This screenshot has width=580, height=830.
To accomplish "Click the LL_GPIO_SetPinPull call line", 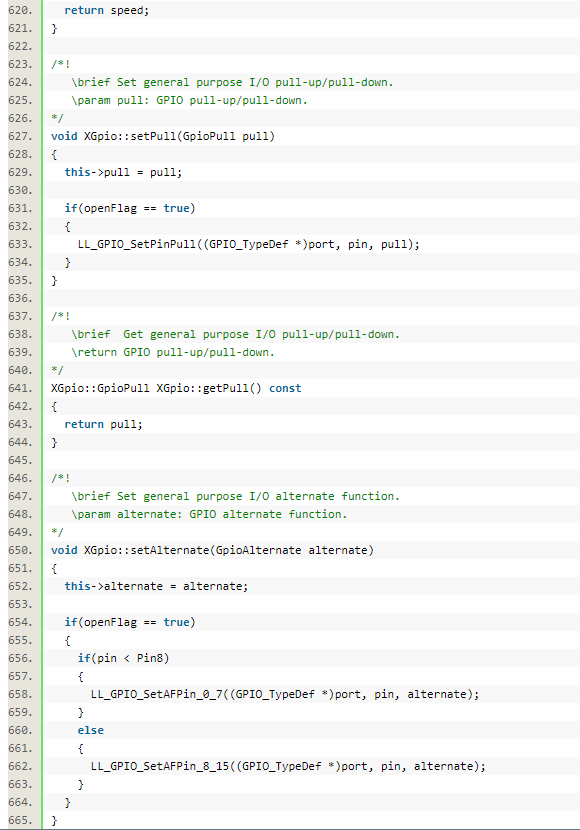I will point(249,244).
